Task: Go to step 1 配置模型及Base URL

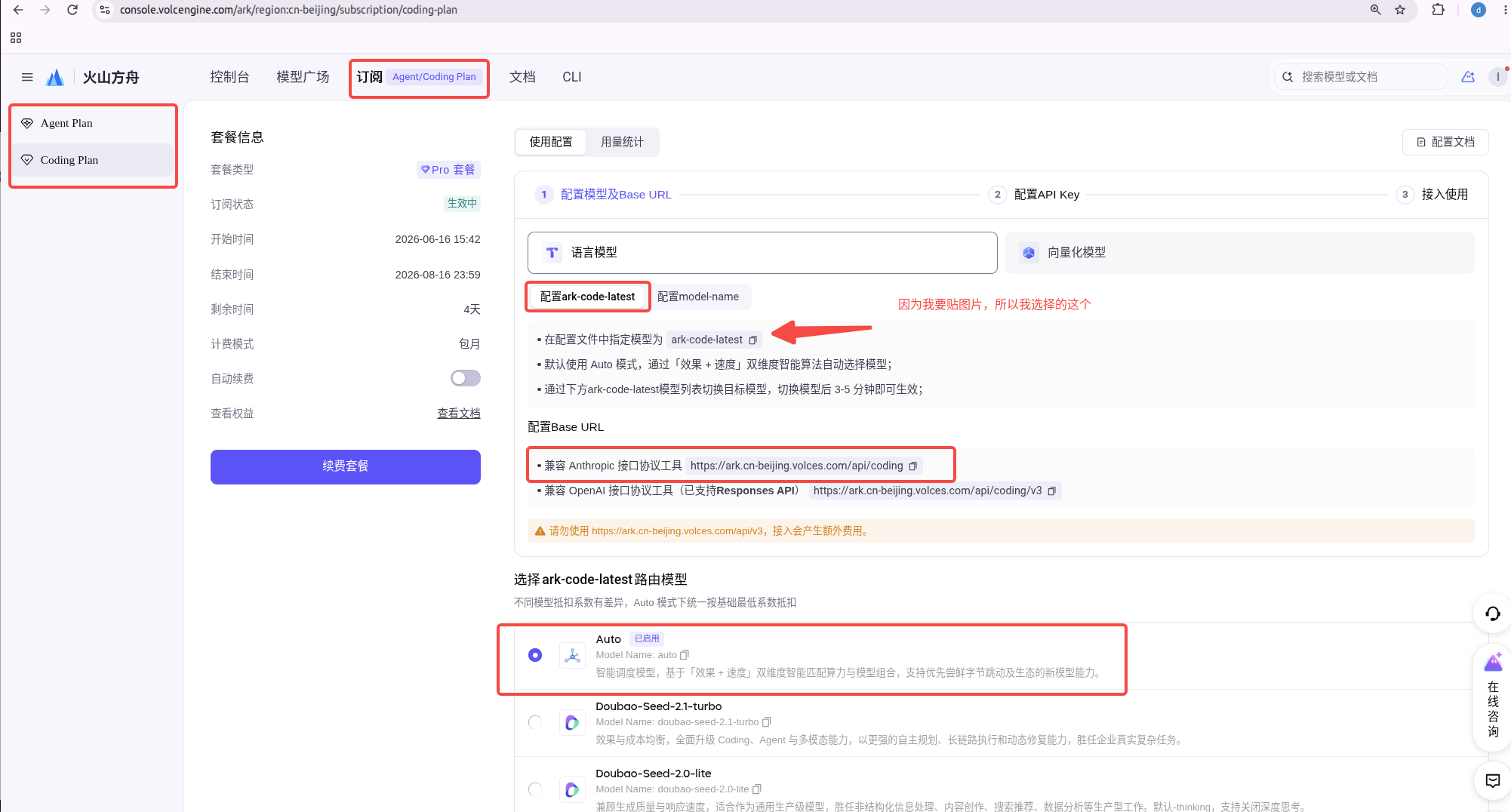Action: pos(603,195)
